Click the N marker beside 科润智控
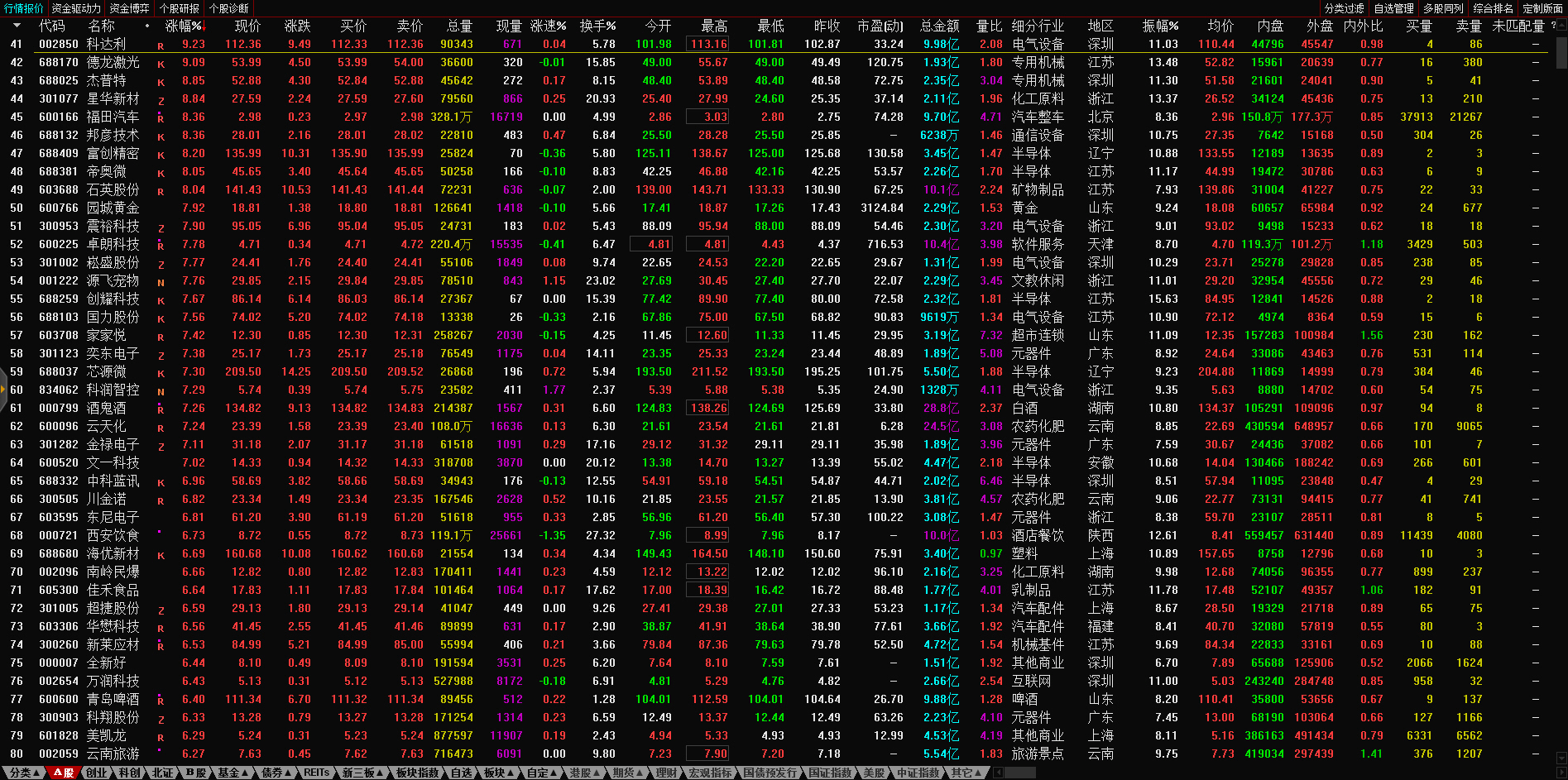The image size is (1568, 780). (161, 391)
